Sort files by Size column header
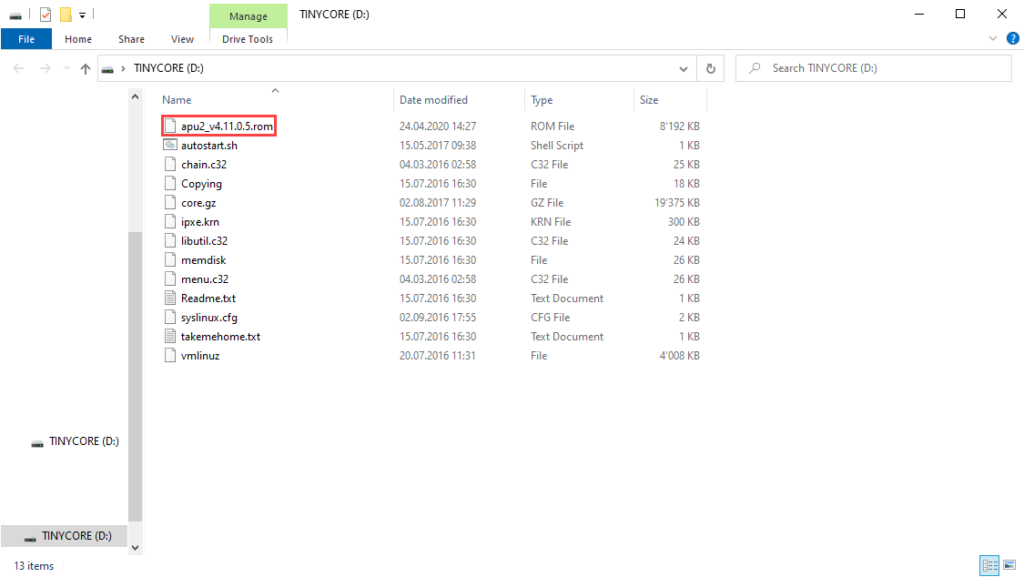 [649, 100]
